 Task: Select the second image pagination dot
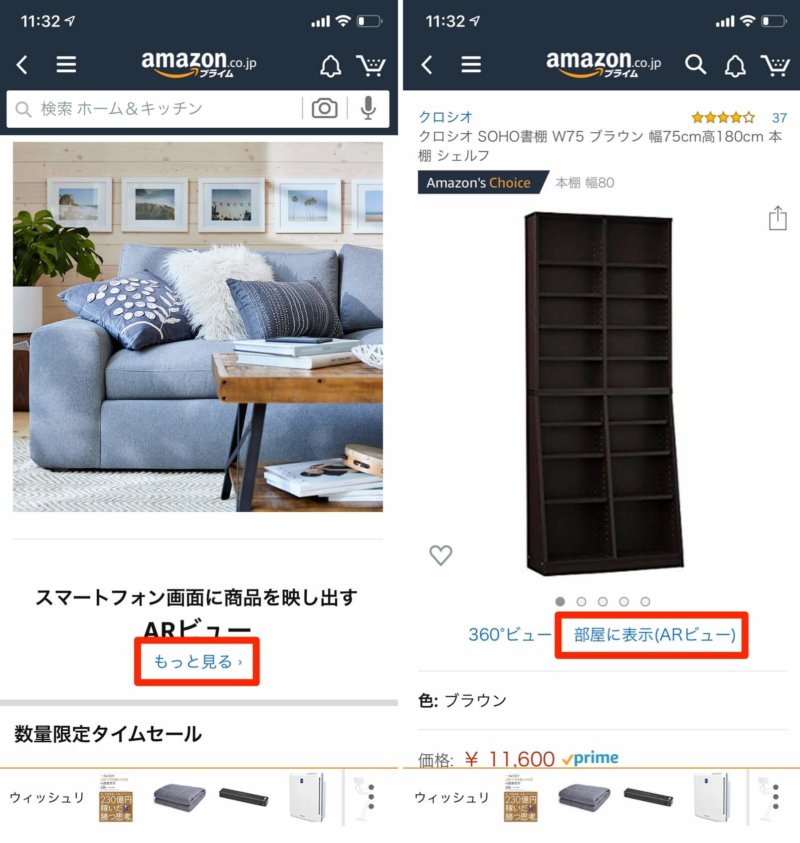point(581,602)
